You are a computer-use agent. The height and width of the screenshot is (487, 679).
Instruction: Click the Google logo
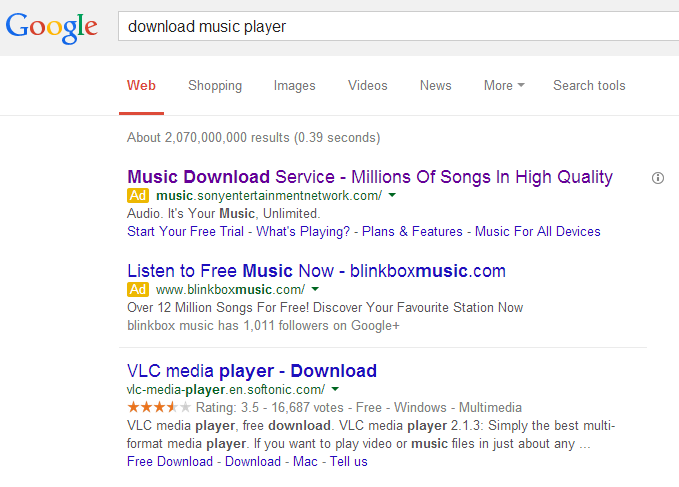52,28
